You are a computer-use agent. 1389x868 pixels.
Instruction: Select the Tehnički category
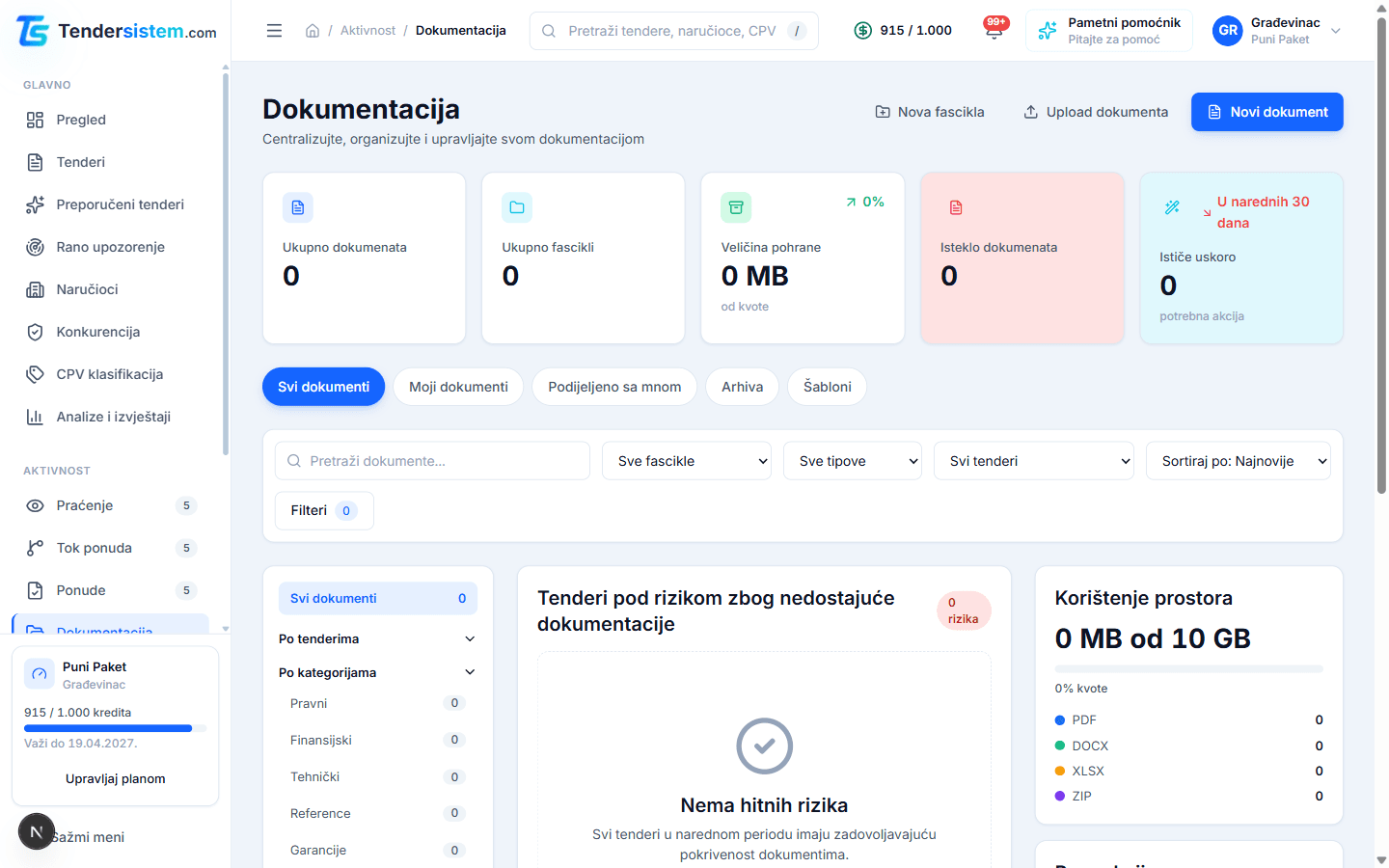click(377, 776)
